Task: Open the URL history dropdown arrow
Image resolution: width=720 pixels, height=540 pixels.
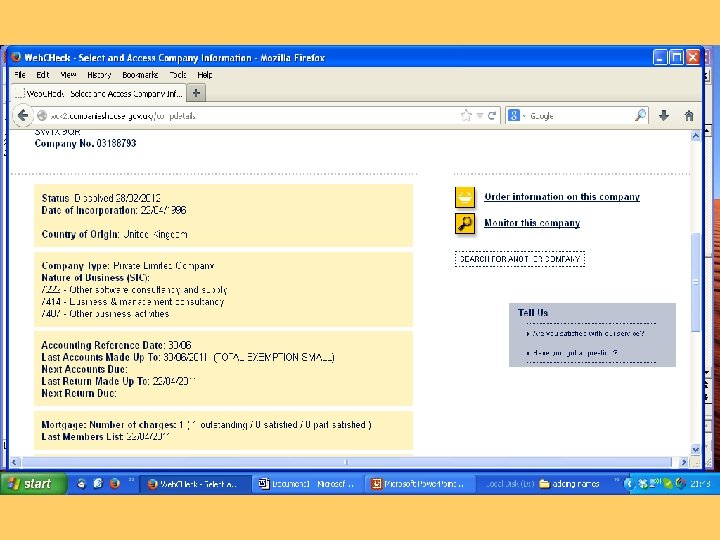Action: (480, 116)
